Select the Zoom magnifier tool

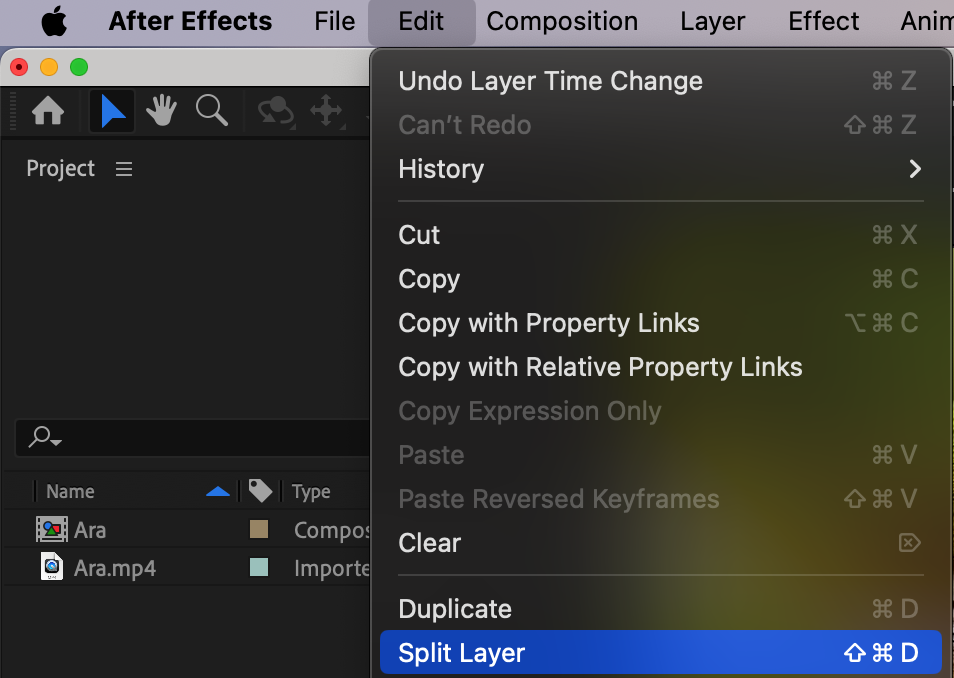[211, 111]
